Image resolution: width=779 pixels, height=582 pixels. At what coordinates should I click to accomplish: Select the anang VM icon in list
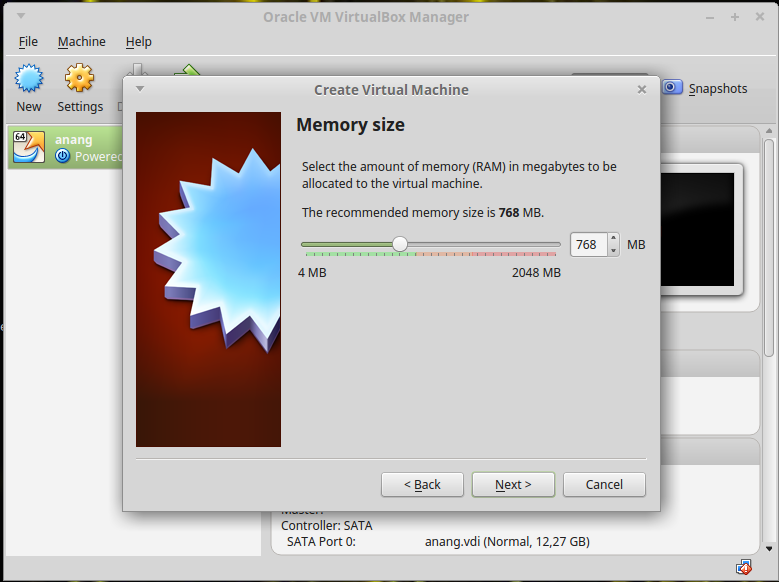29,147
